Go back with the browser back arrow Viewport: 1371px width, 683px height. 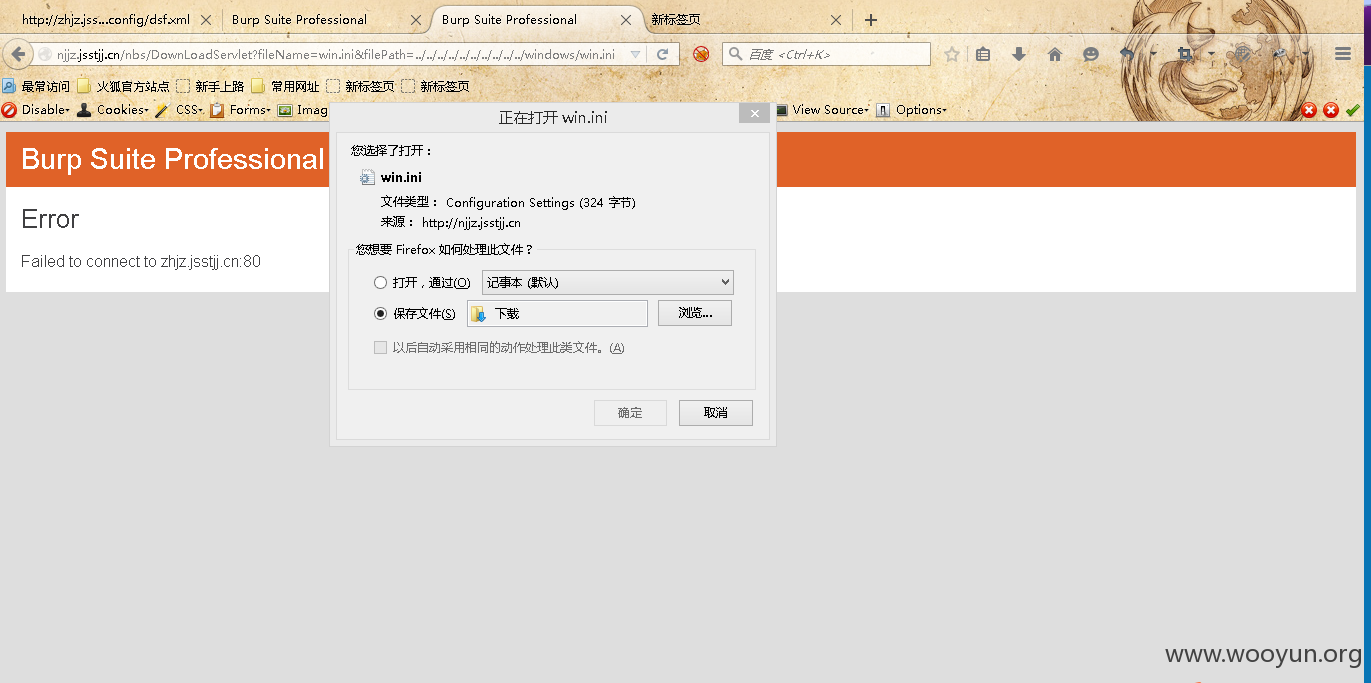[x=17, y=54]
